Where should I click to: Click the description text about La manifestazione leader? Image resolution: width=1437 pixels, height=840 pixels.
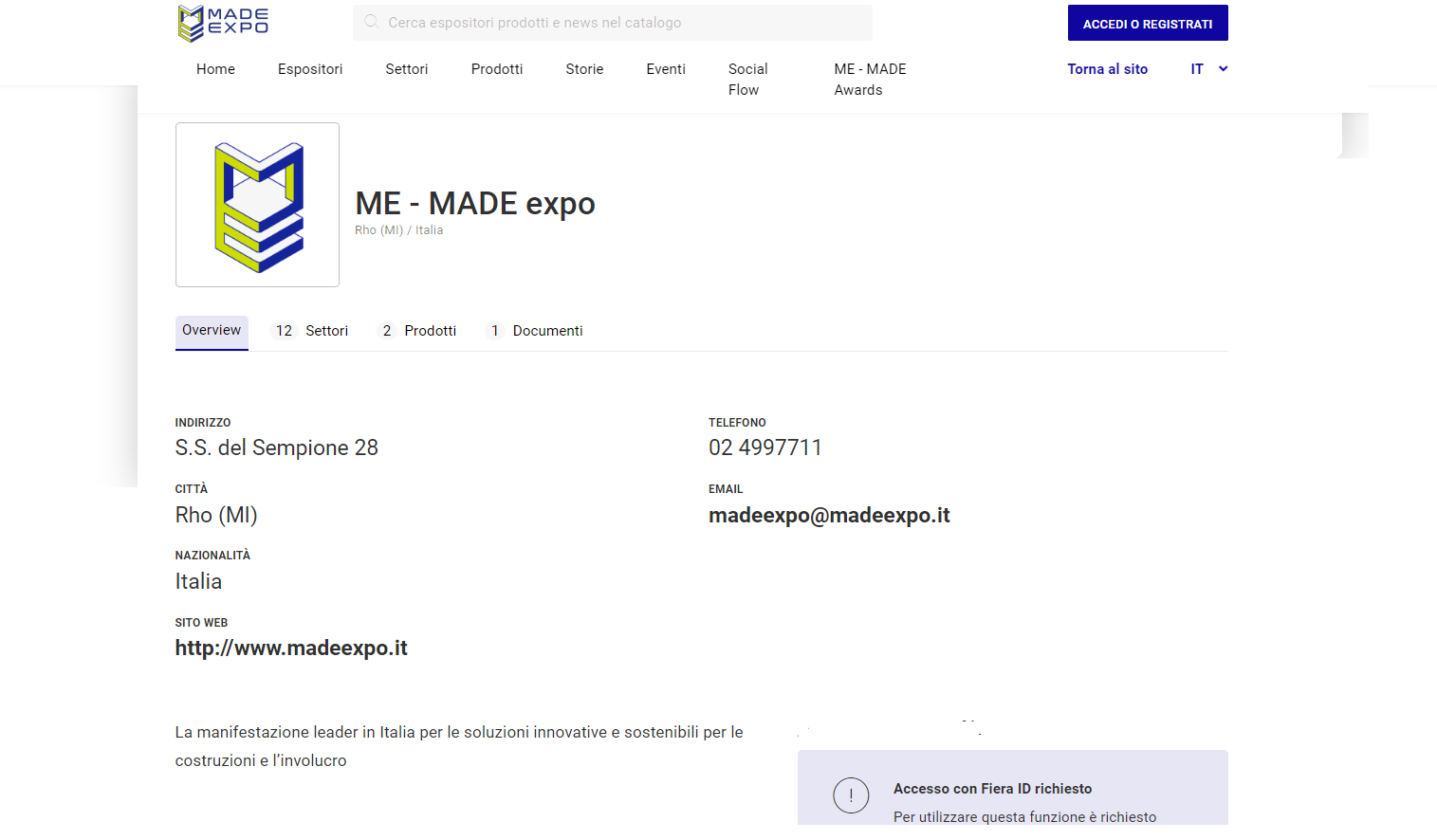coord(459,746)
